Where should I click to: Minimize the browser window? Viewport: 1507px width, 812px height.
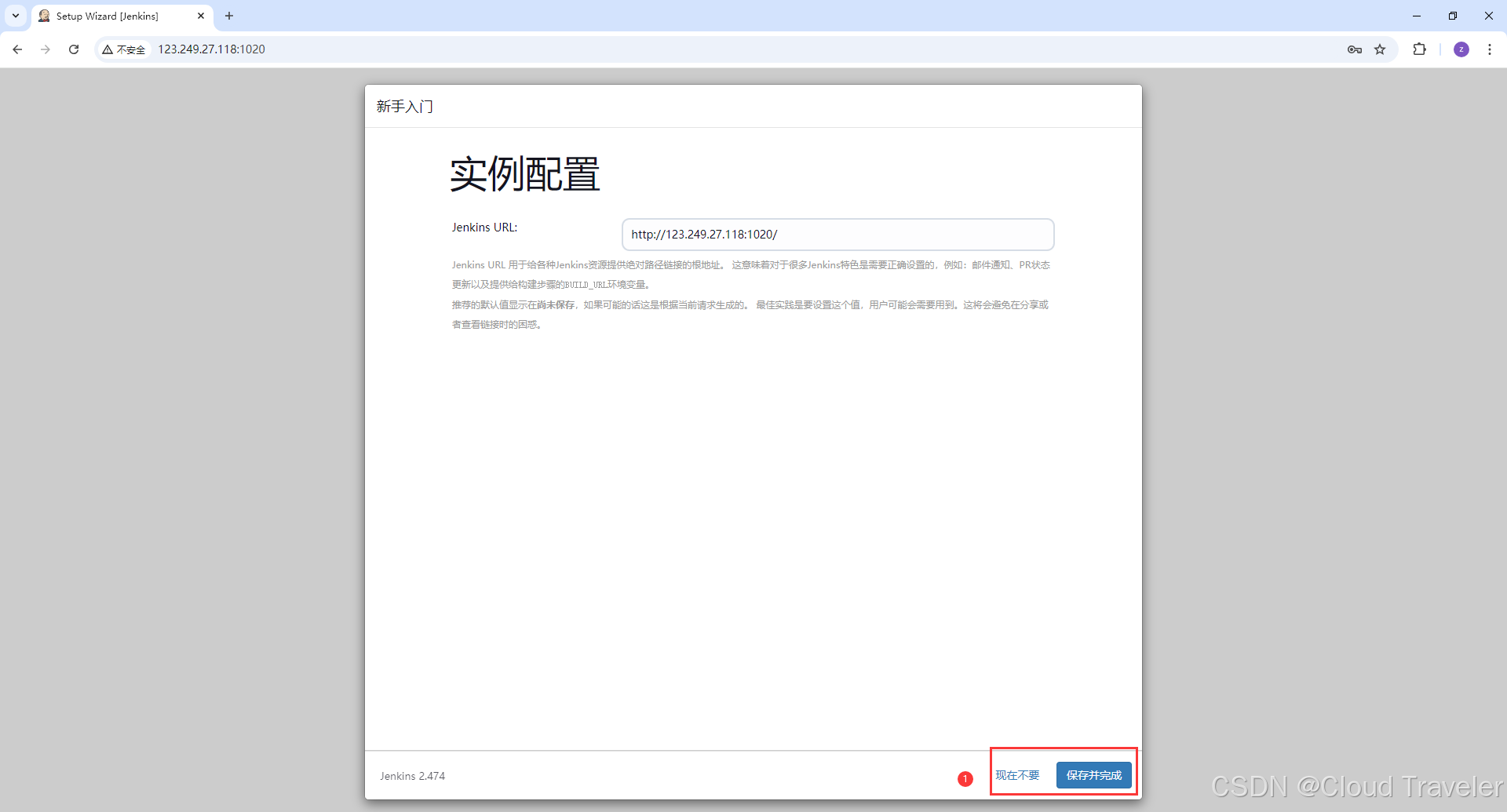1417,16
